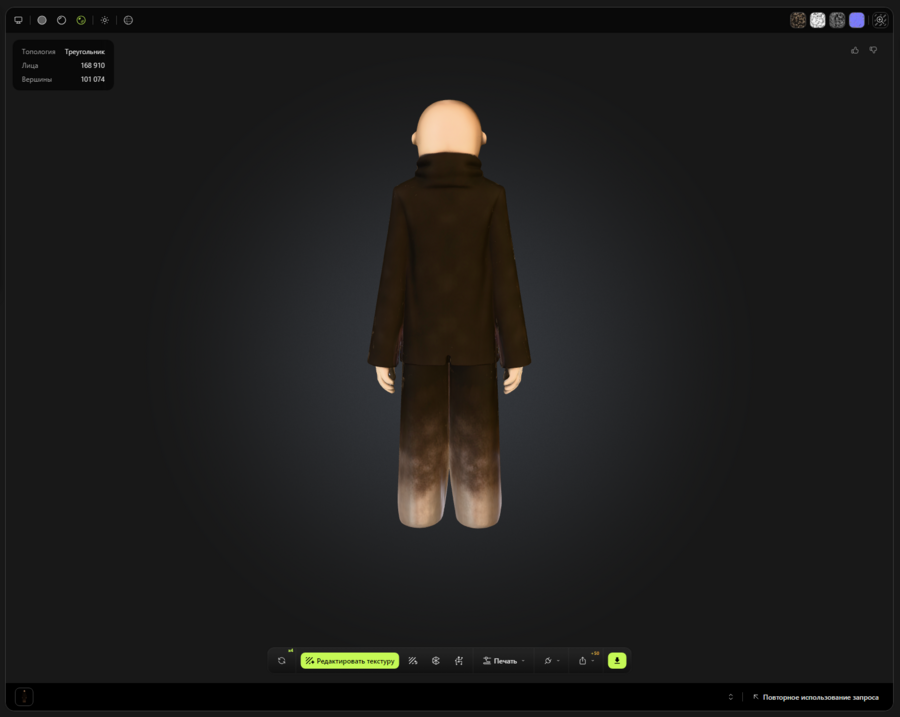900x717 pixels.
Task: Click Повторное использование запроса link
Action: coord(816,697)
